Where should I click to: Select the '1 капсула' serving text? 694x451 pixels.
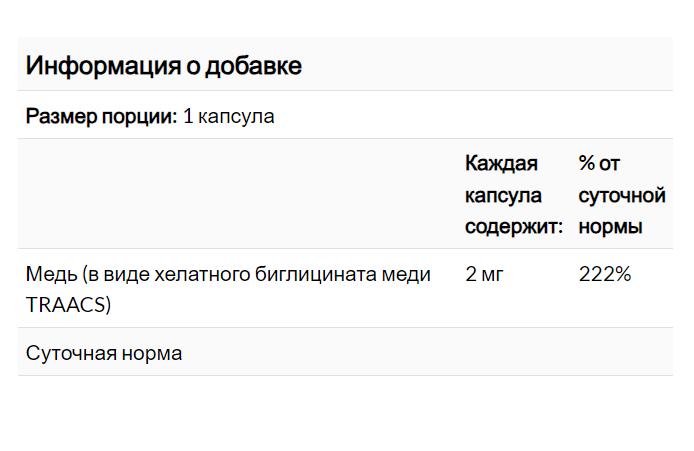[x=228, y=117]
